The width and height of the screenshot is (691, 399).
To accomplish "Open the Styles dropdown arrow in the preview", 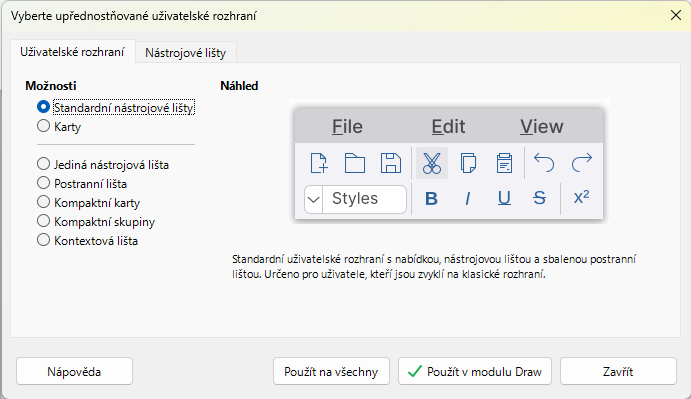I will point(313,199).
